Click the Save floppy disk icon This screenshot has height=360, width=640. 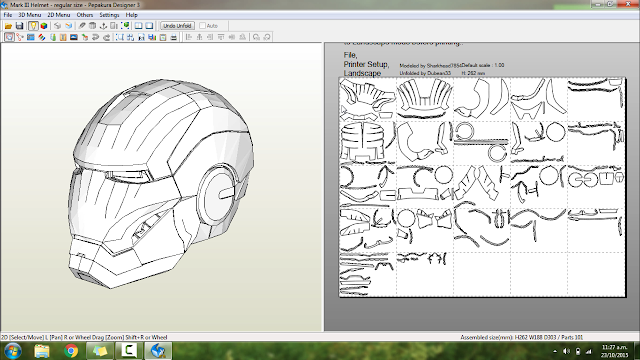19,26
